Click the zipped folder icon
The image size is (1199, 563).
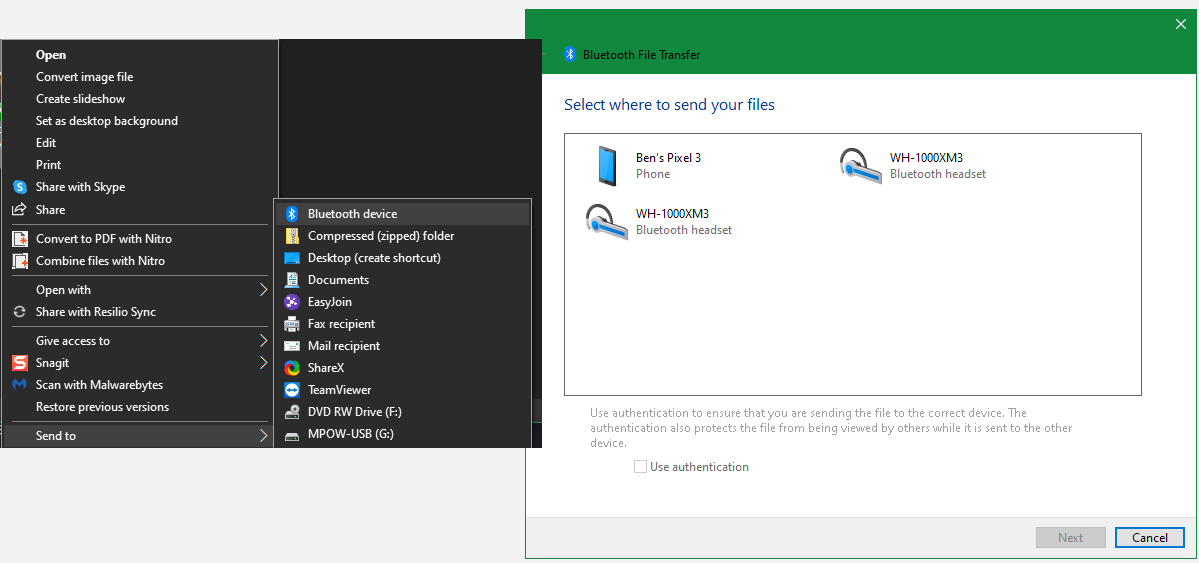[291, 236]
